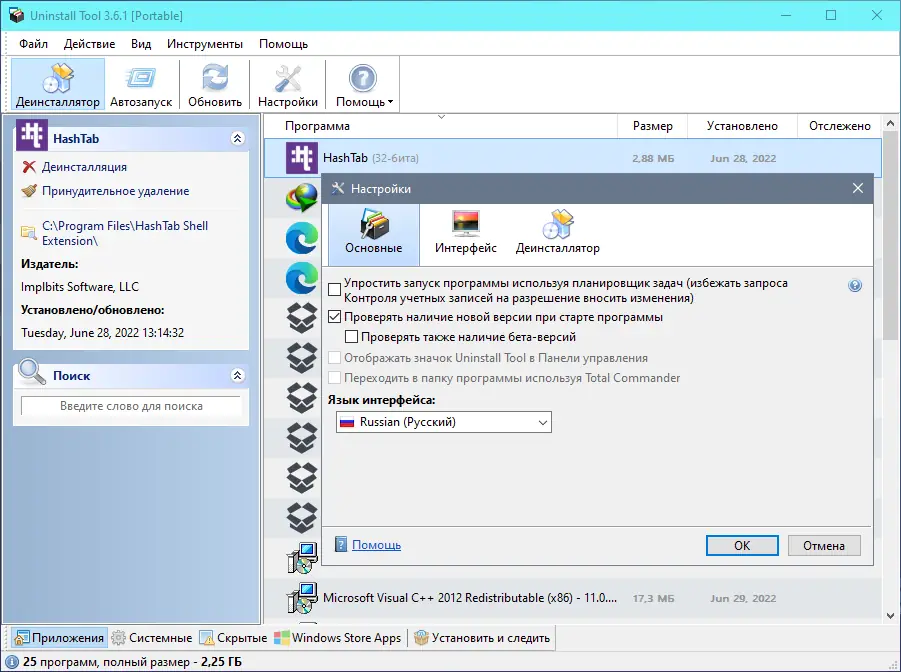Sort by the Установлено column header

(x=742, y=126)
